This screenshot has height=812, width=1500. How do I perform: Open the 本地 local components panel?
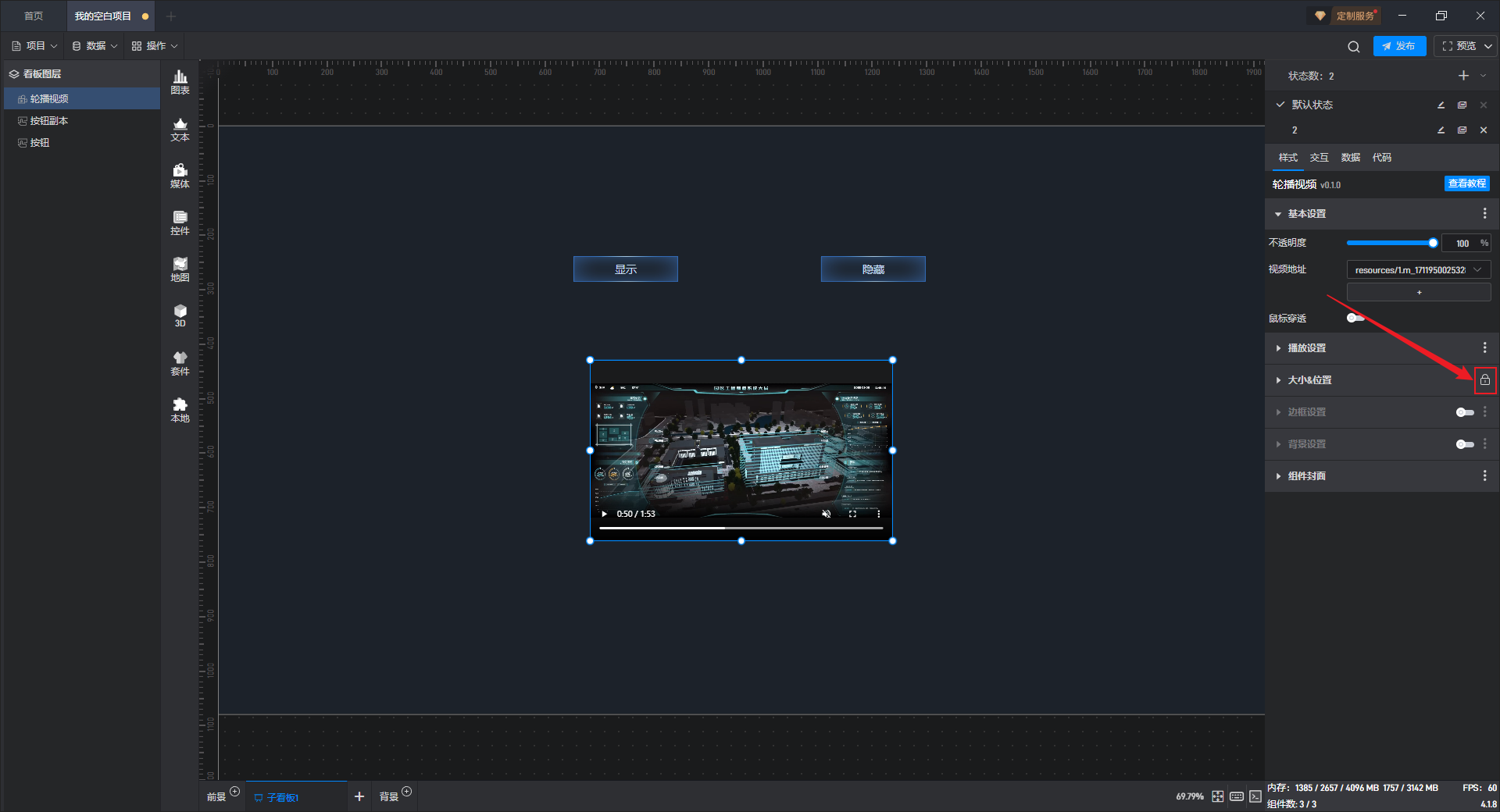click(x=180, y=410)
